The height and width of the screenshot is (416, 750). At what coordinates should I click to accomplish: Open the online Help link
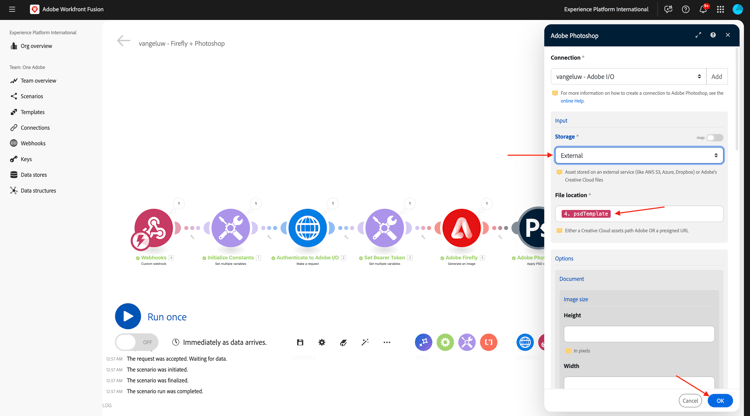tap(572, 101)
